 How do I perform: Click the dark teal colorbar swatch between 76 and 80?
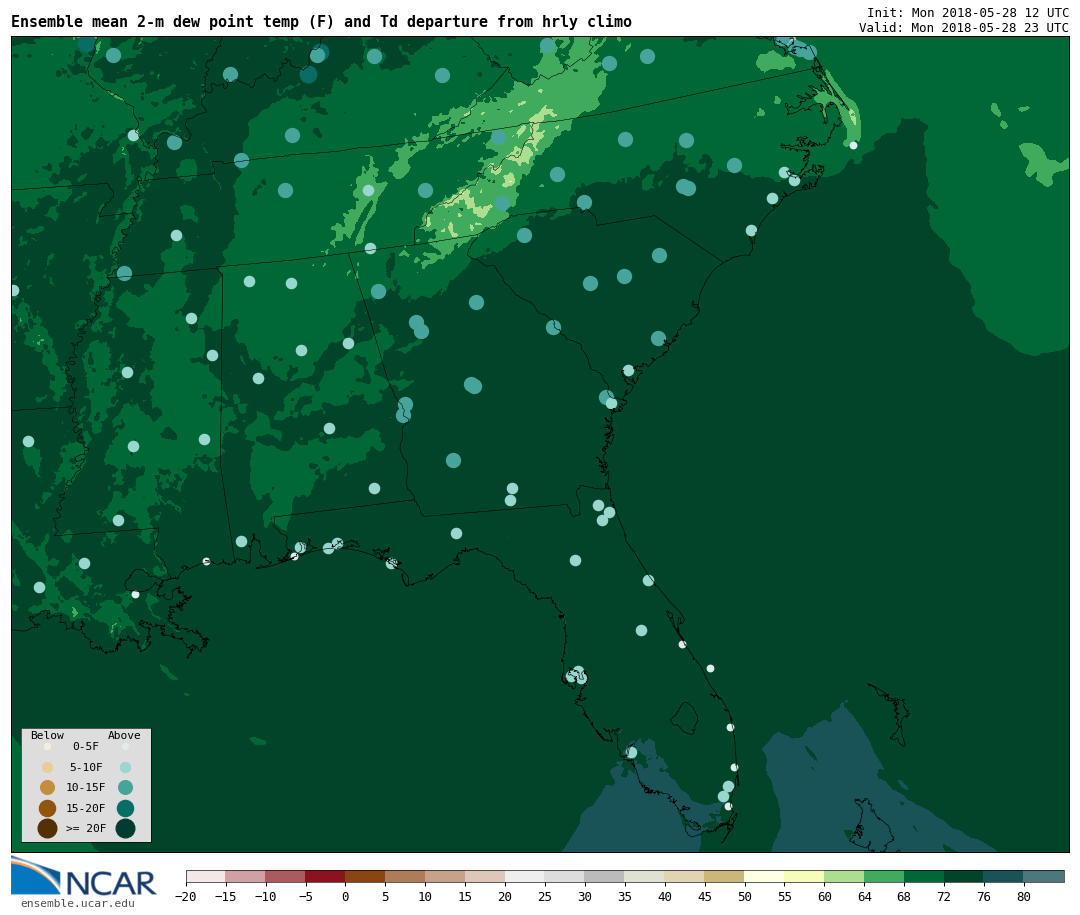tap(1004, 876)
